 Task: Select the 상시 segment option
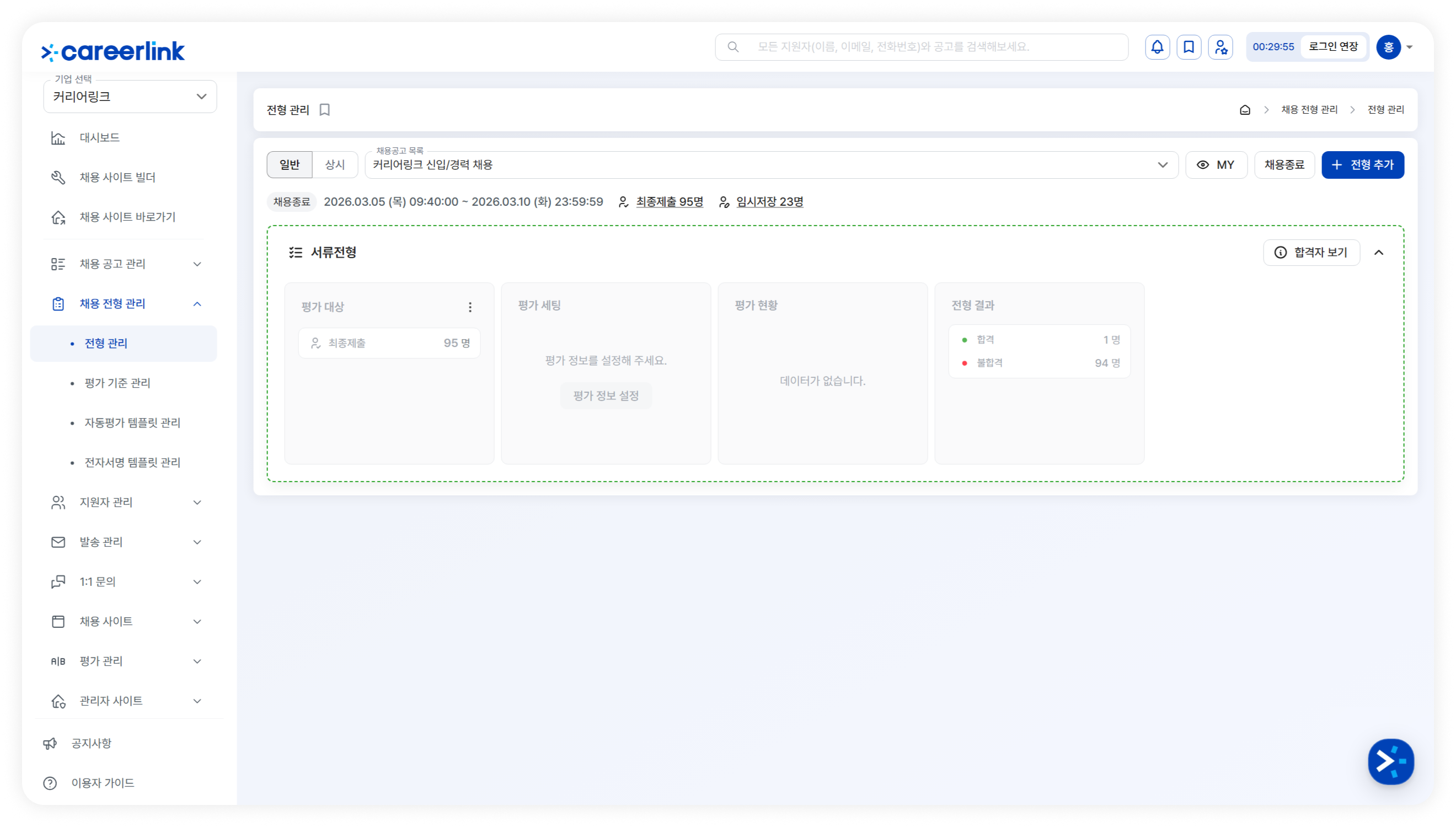tap(335, 165)
